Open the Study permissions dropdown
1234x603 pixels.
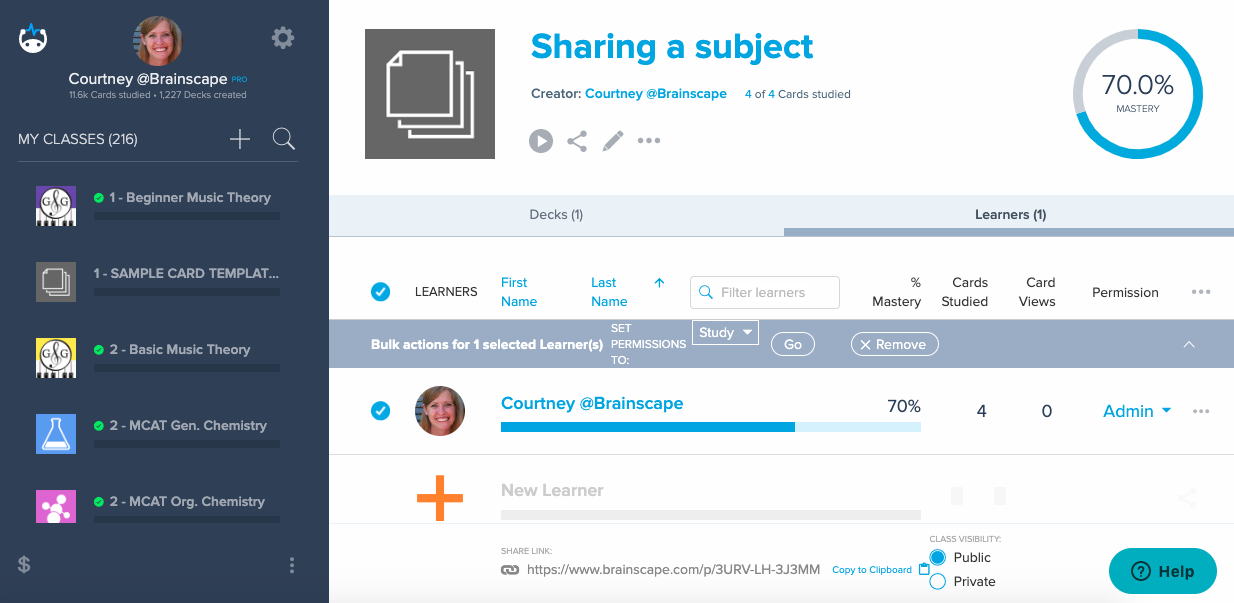pyautogui.click(x=725, y=333)
